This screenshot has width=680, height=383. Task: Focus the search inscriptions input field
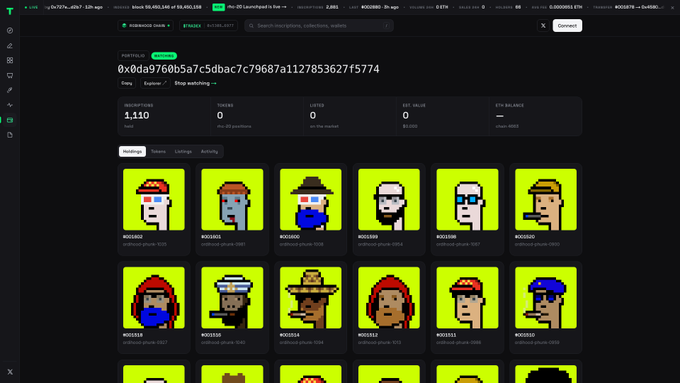pos(319,26)
